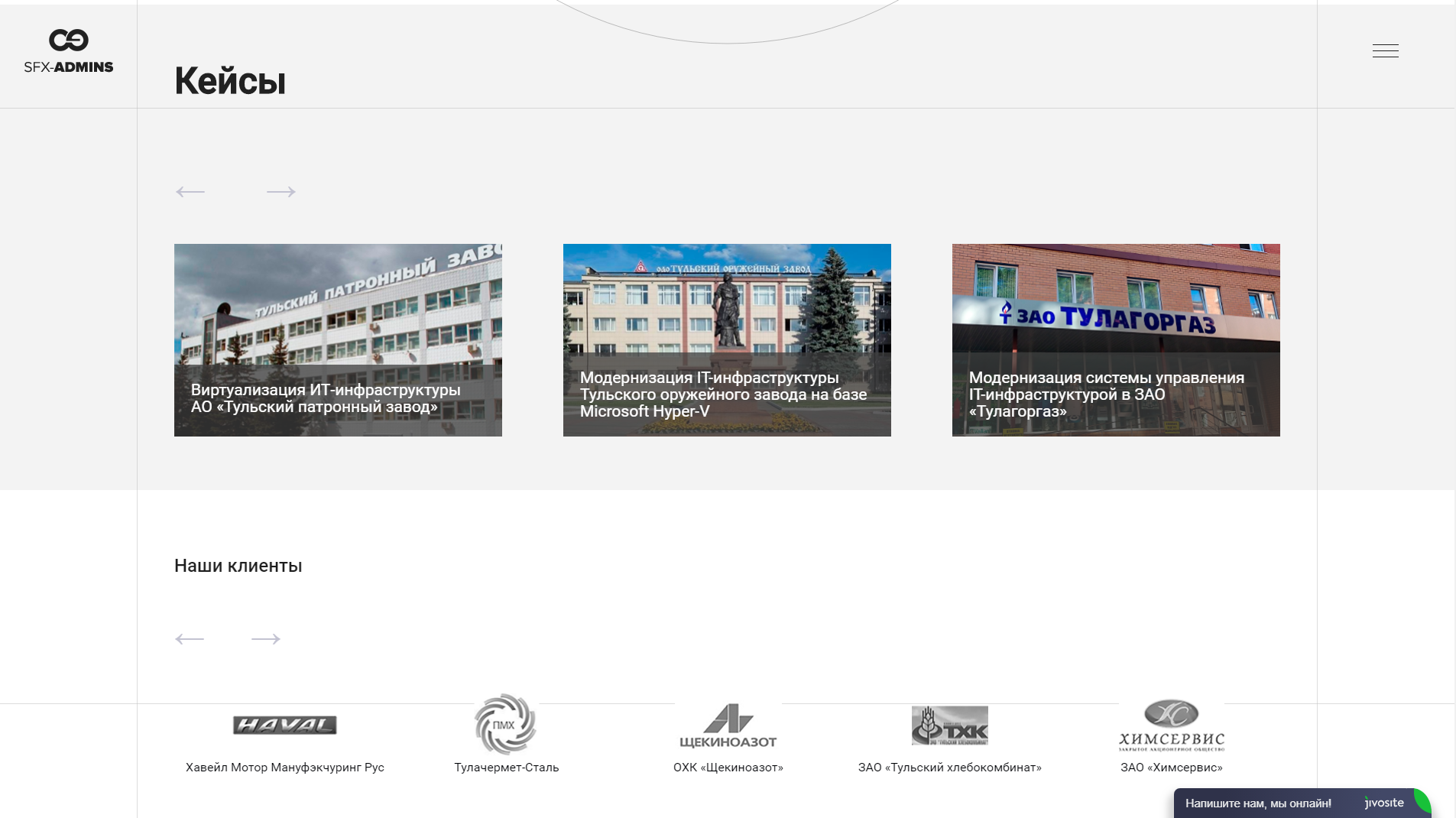Advance cases carousel with right arrow
Image resolution: width=1456 pixels, height=818 pixels.
click(281, 192)
